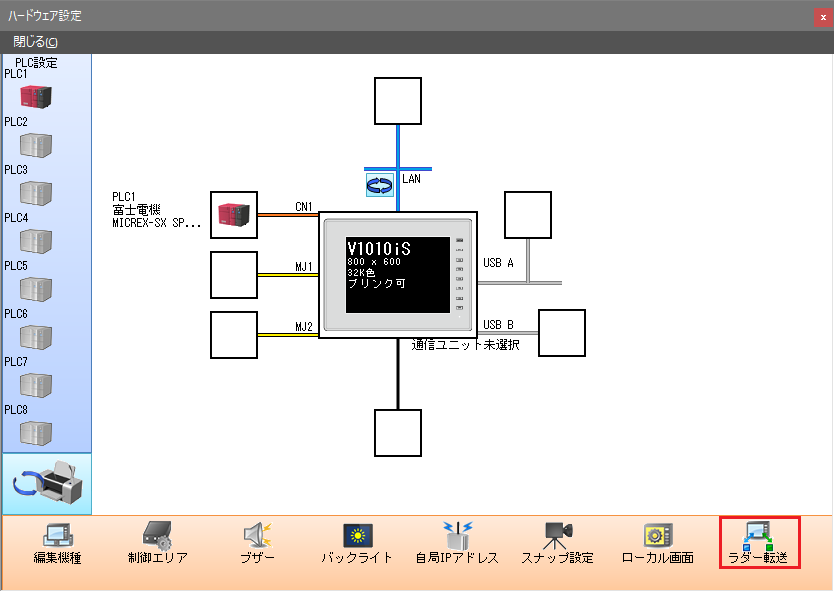Open the 制御エリア control area settings

click(157, 543)
